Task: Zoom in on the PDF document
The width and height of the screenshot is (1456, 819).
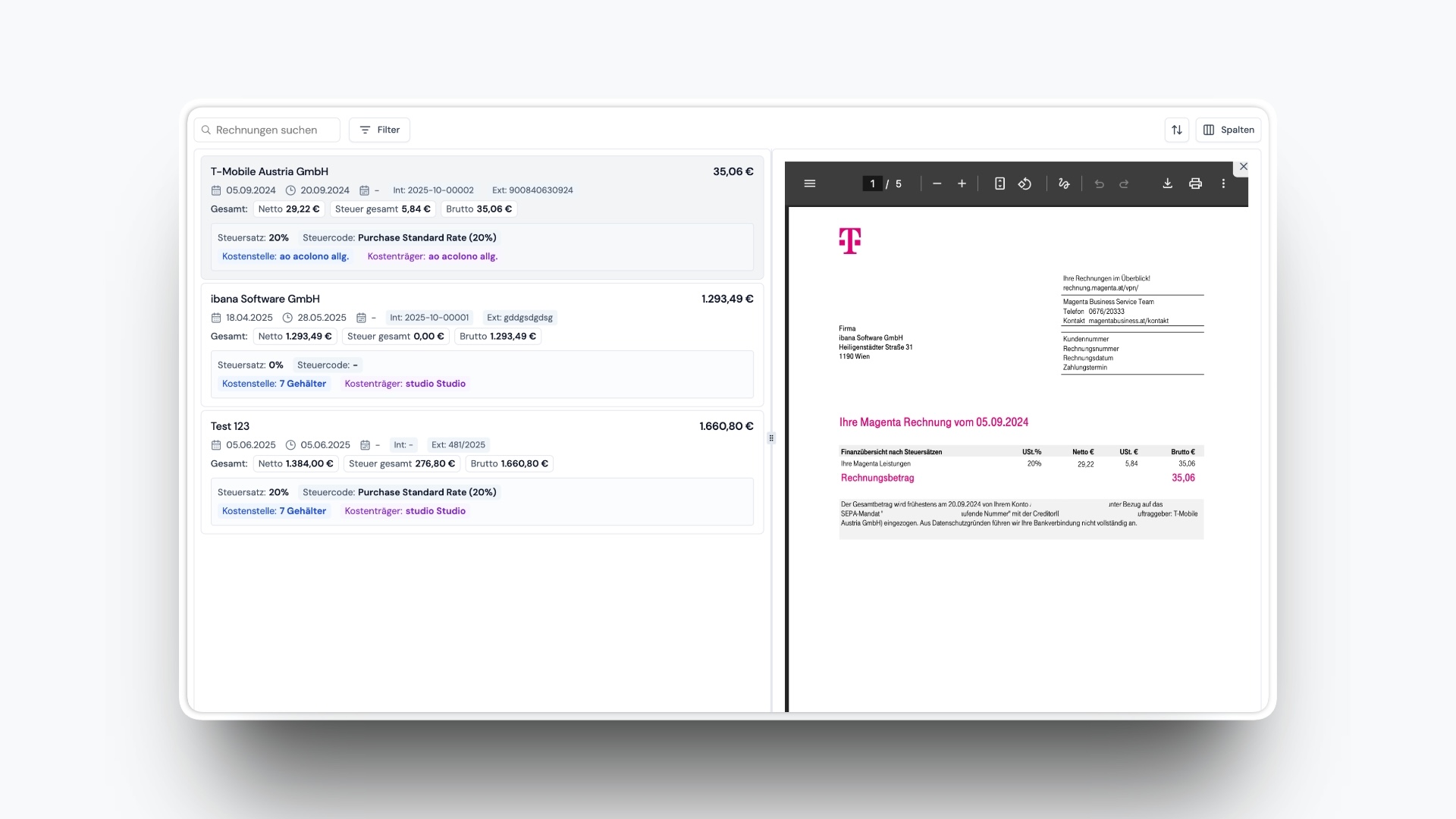Action: pos(962,184)
